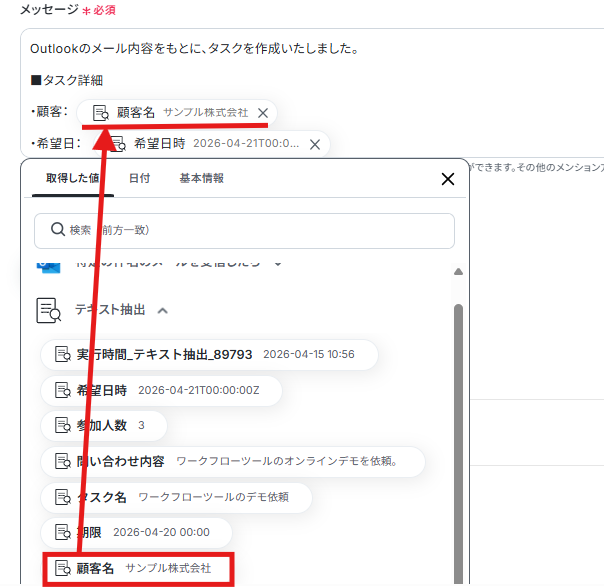The height and width of the screenshot is (588, 604).
Task: Select the 期限 2026-04-20 value
Action: coord(136,533)
